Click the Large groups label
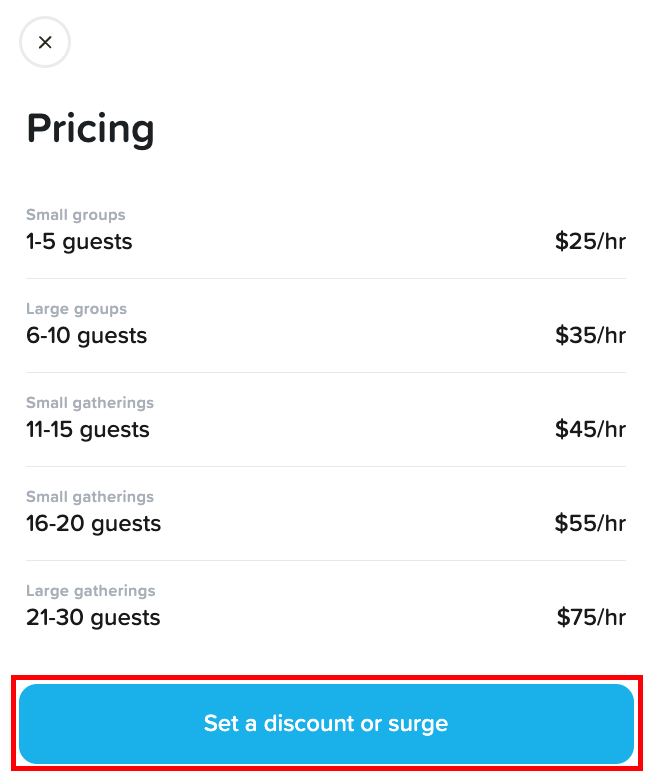Image resolution: width=652 pixels, height=784 pixels. (77, 309)
